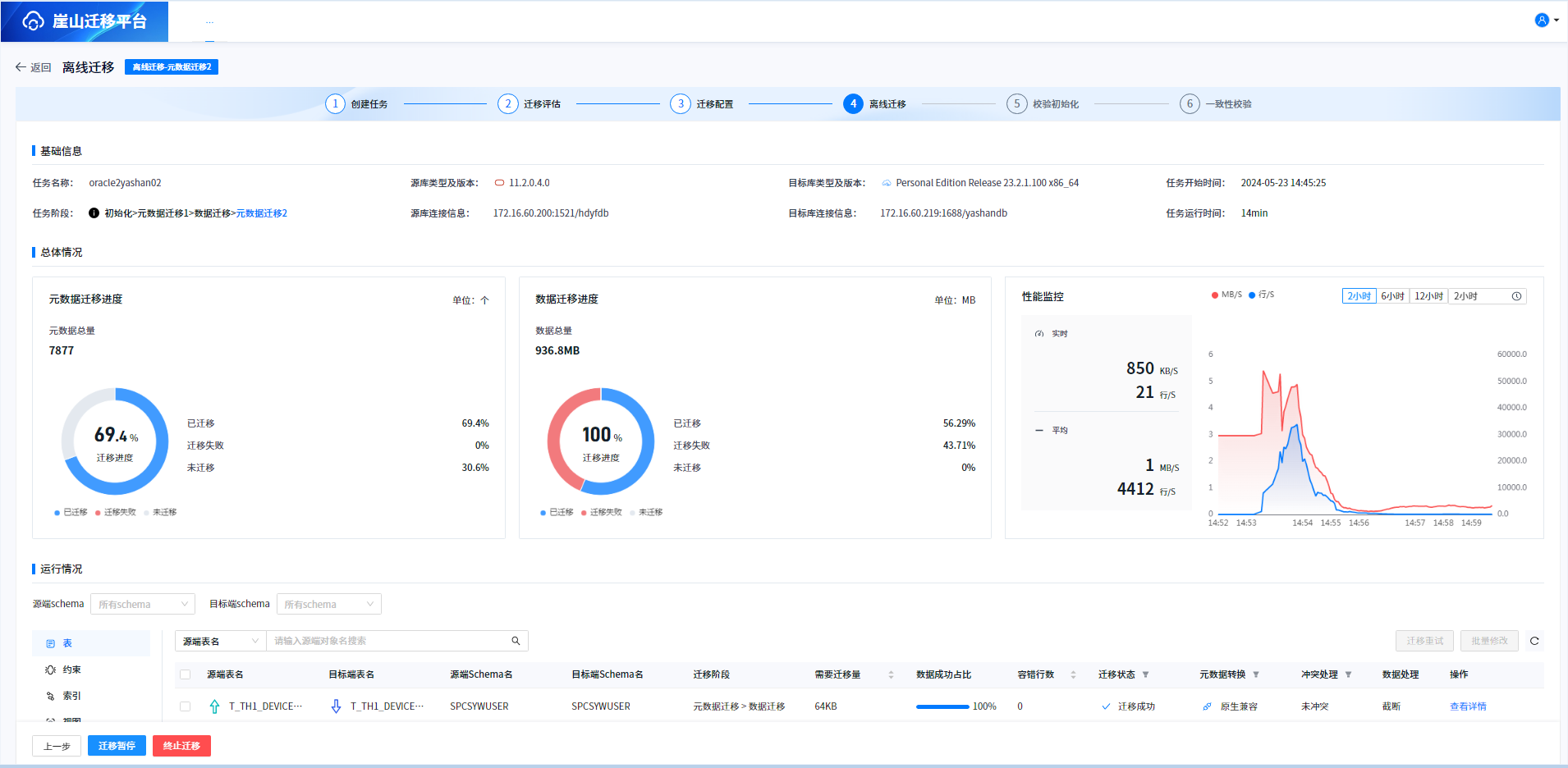This screenshot has width=1568, height=768.
Task: Expand the user menu caret
Action: pyautogui.click(x=1557, y=21)
